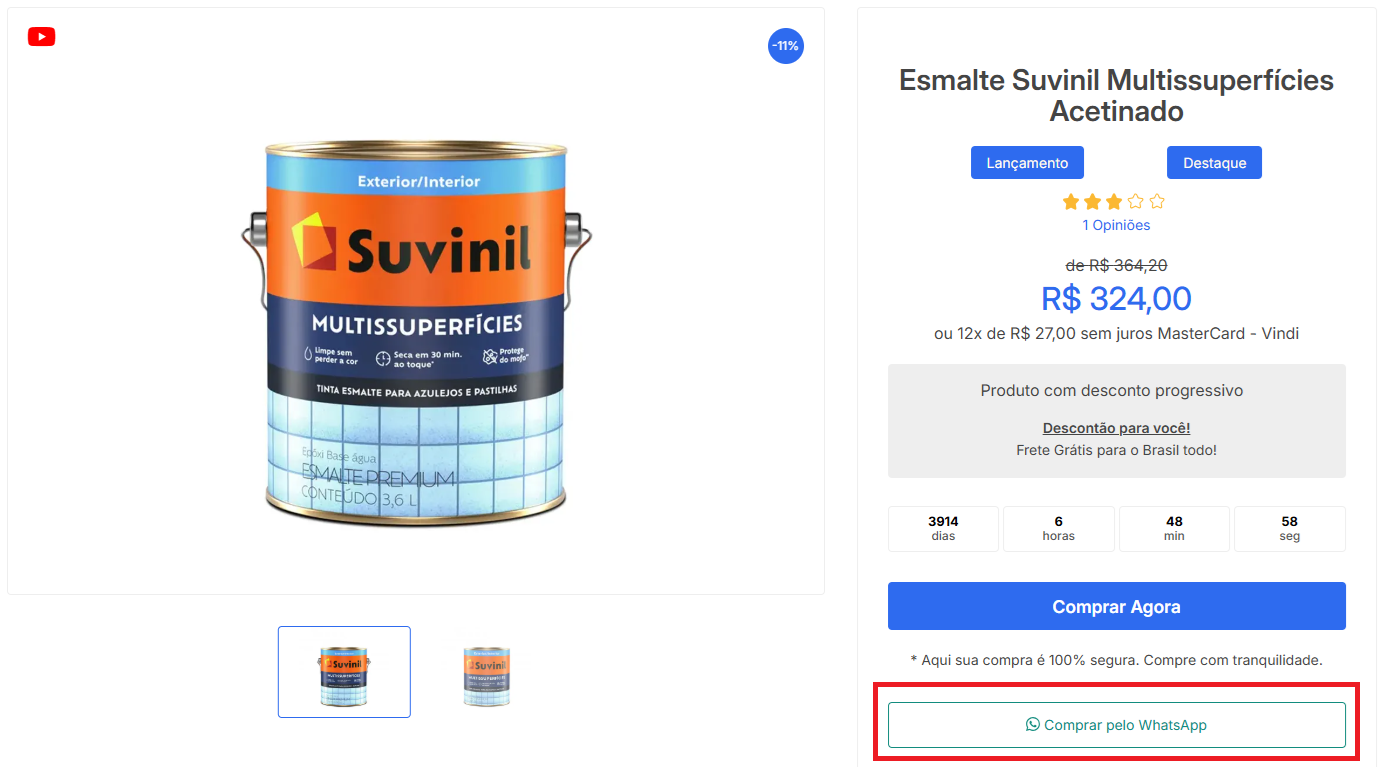Click the fourth empty rating star
1386x767 pixels.
[1136, 202]
